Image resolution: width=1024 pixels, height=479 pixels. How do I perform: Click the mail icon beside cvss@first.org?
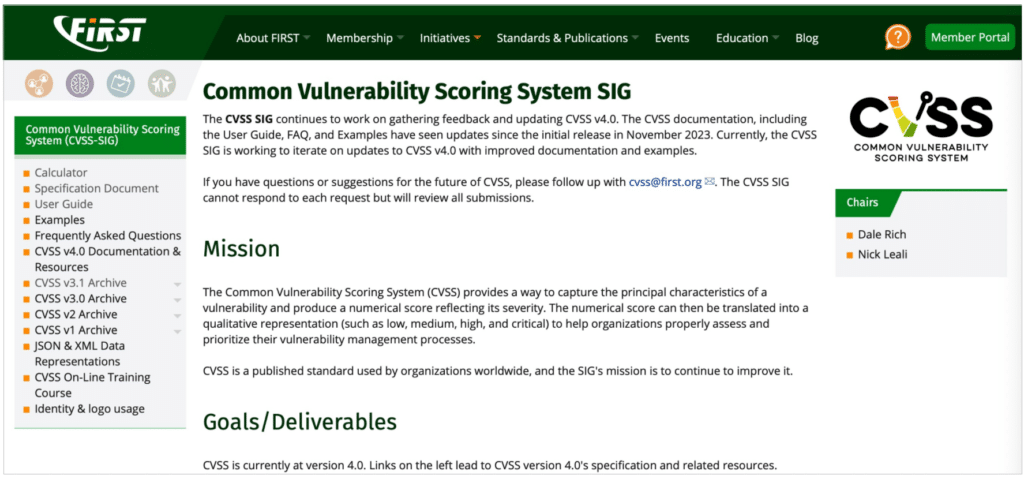tap(710, 182)
